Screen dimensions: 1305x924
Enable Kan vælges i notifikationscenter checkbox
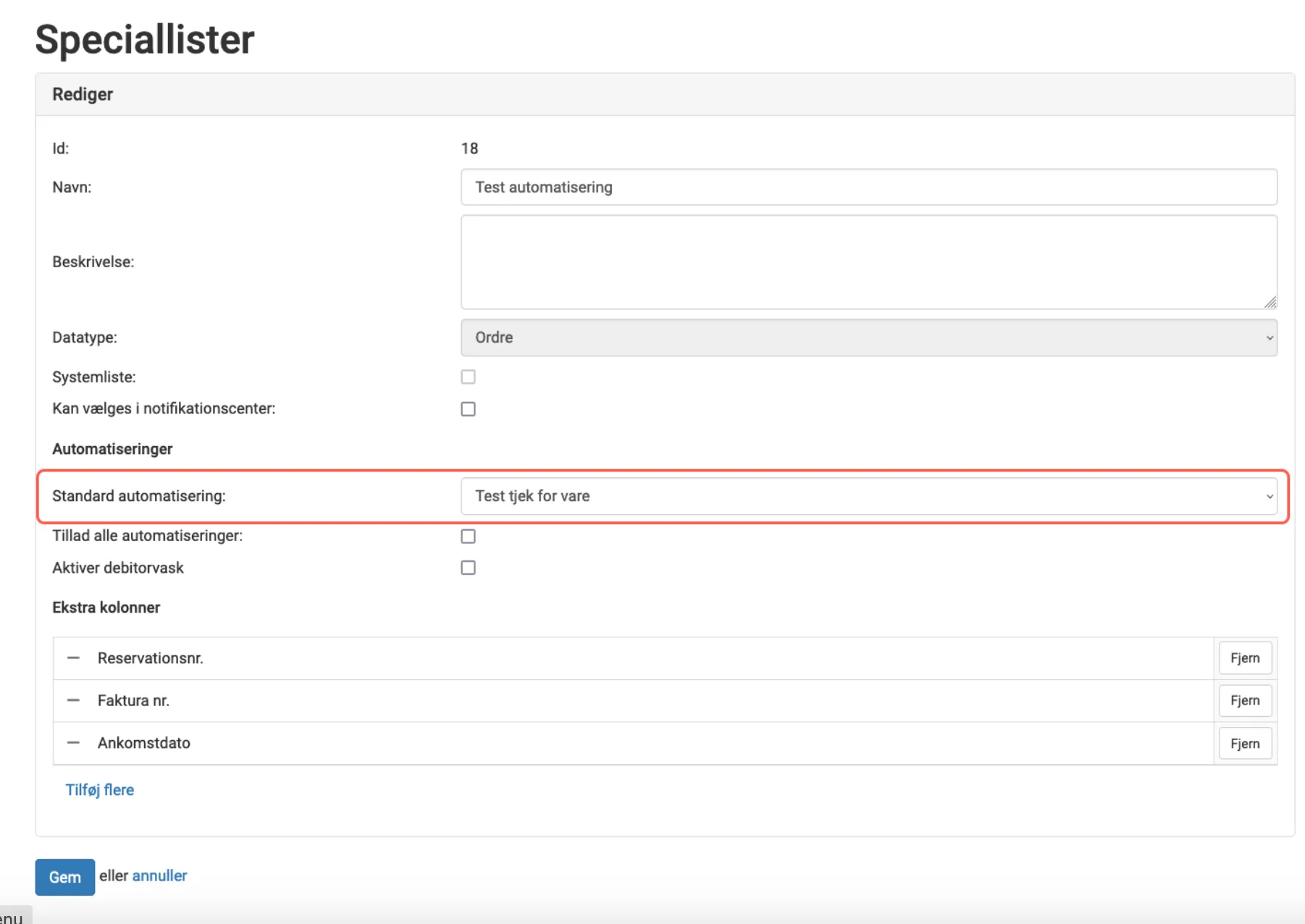click(x=469, y=409)
